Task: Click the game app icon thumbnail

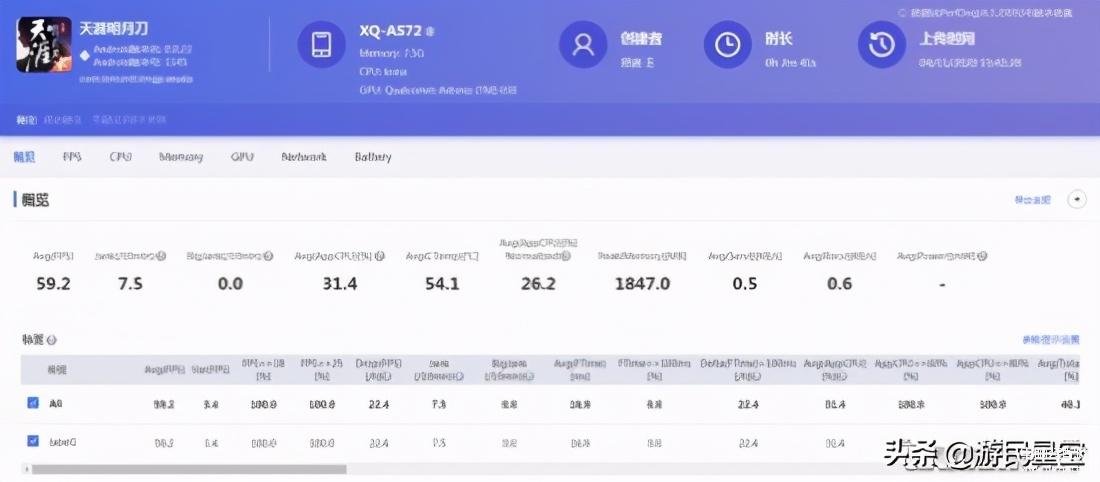Action: coord(43,45)
